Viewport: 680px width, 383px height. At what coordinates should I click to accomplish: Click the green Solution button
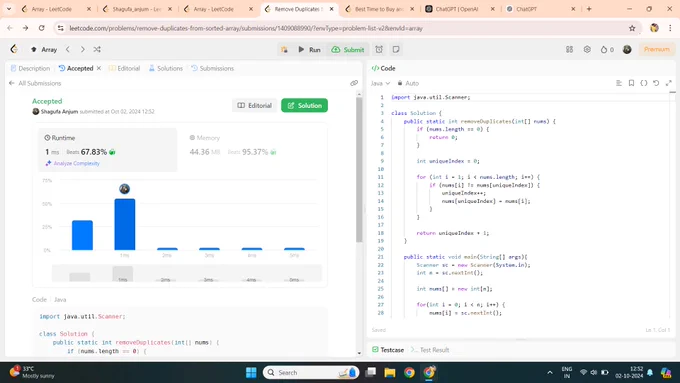coord(304,105)
